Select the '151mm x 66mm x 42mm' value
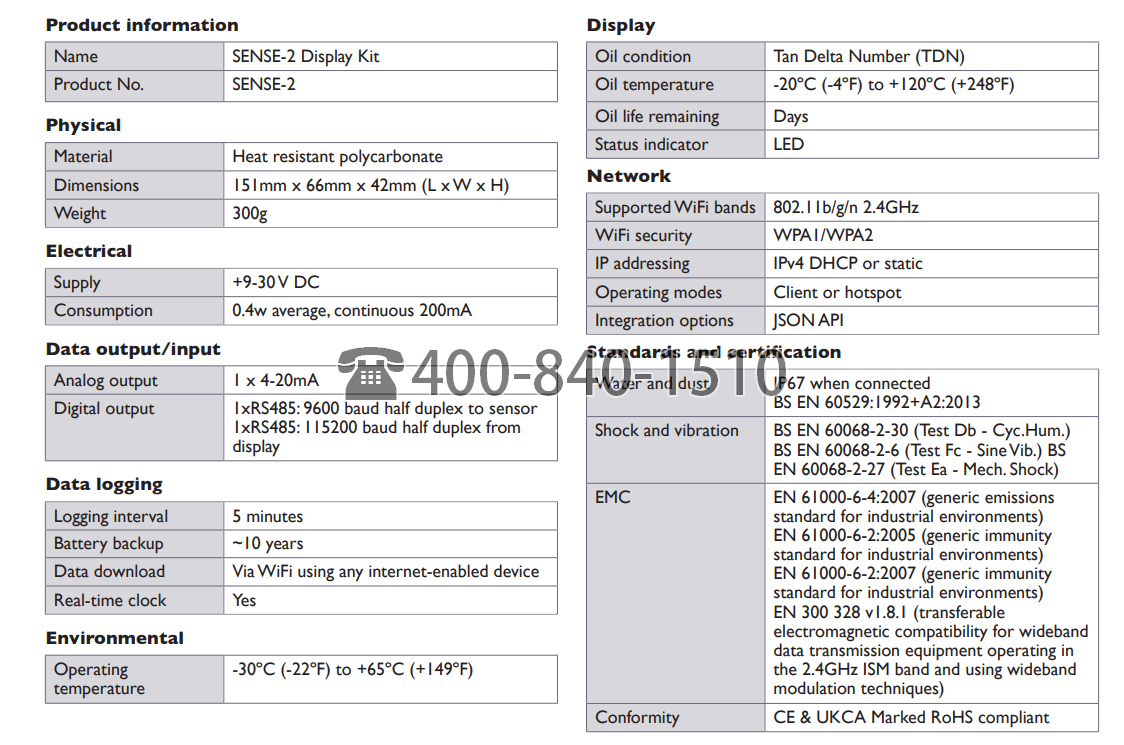 (371, 185)
